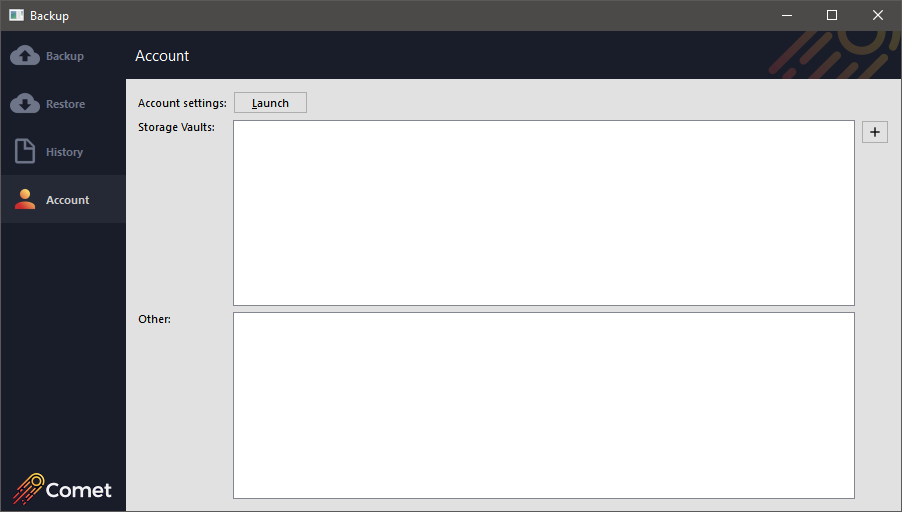Click the Restore cloud download icon
Screen dimensions: 902x512
coord(25,104)
